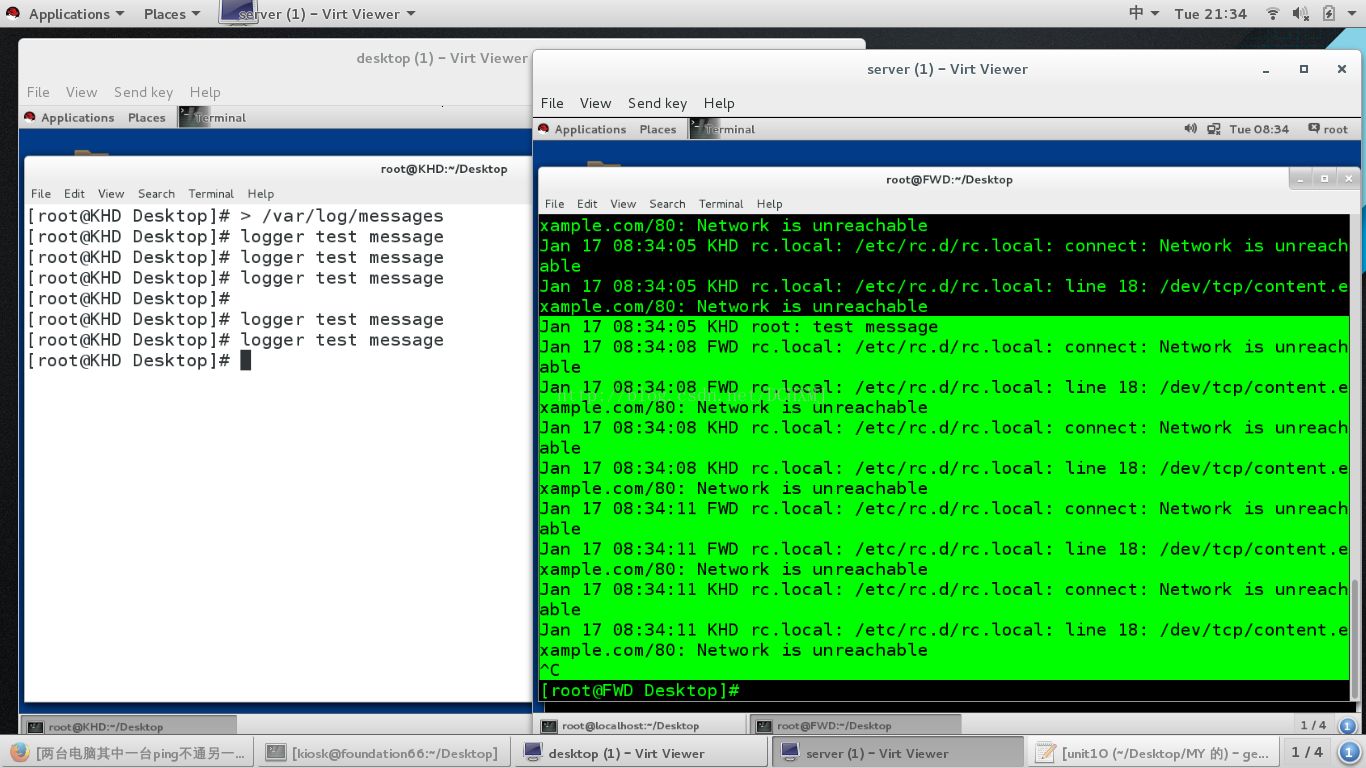Click the server (1) - Virt Viewer title bar
This screenshot has height=768, width=1366.
[x=946, y=69]
